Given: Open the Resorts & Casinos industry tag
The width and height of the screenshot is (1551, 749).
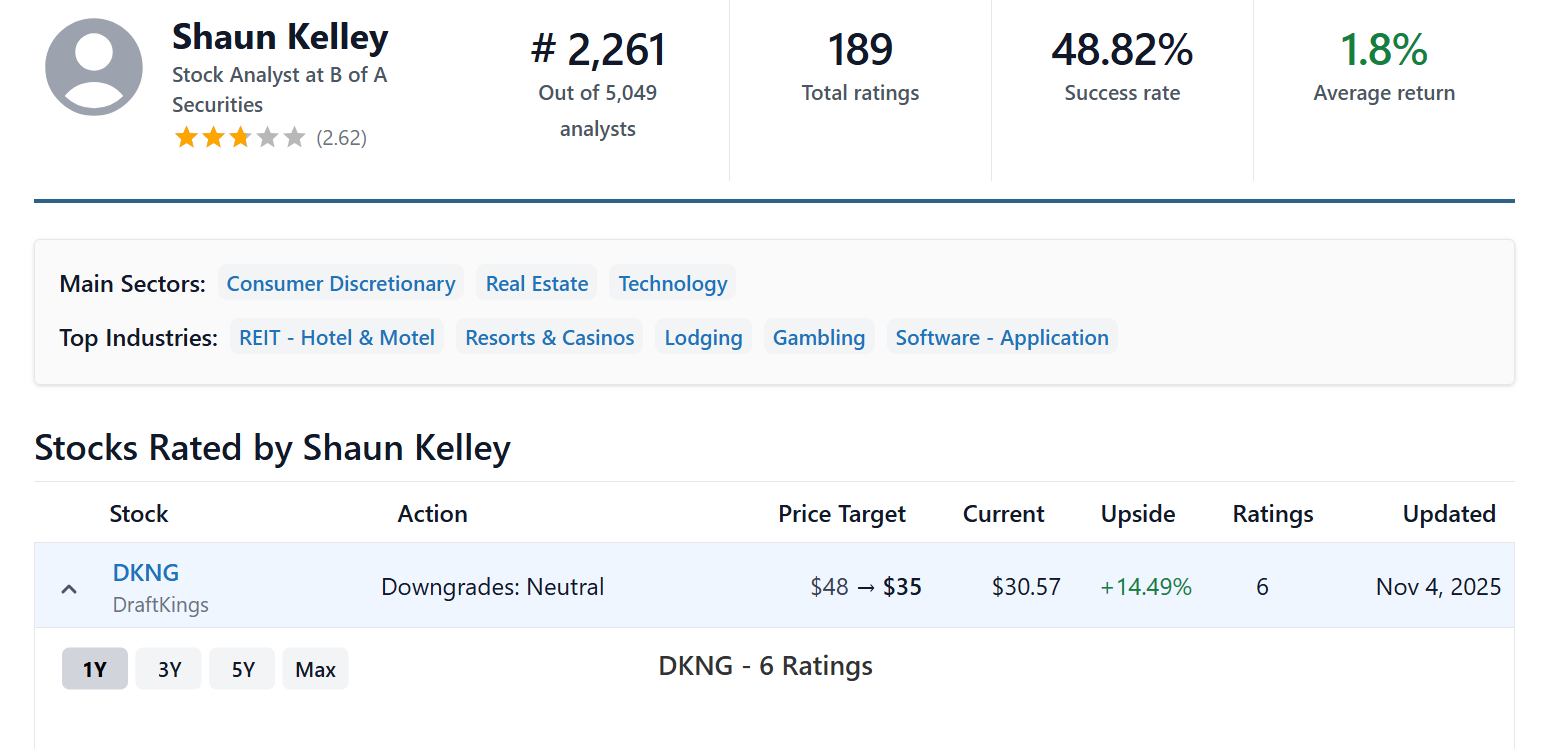Looking at the screenshot, I should (x=549, y=337).
